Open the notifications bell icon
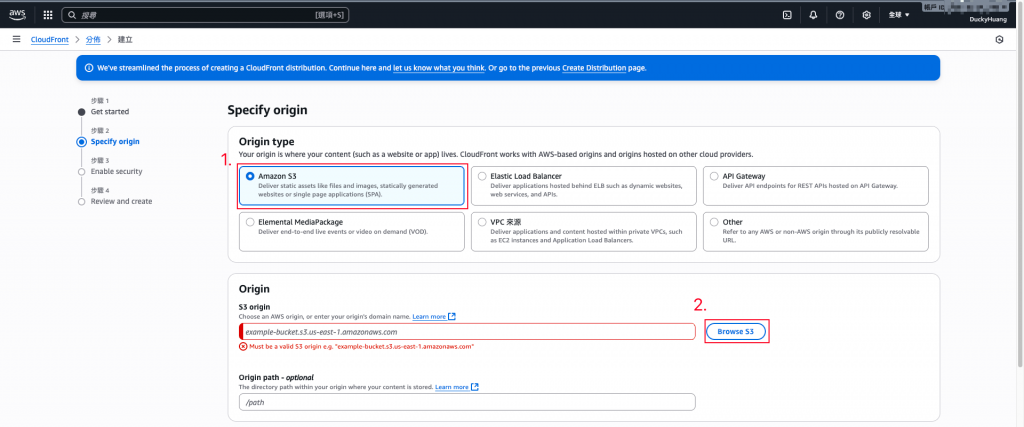Viewport: 1024px width, 427px height. [x=813, y=14]
